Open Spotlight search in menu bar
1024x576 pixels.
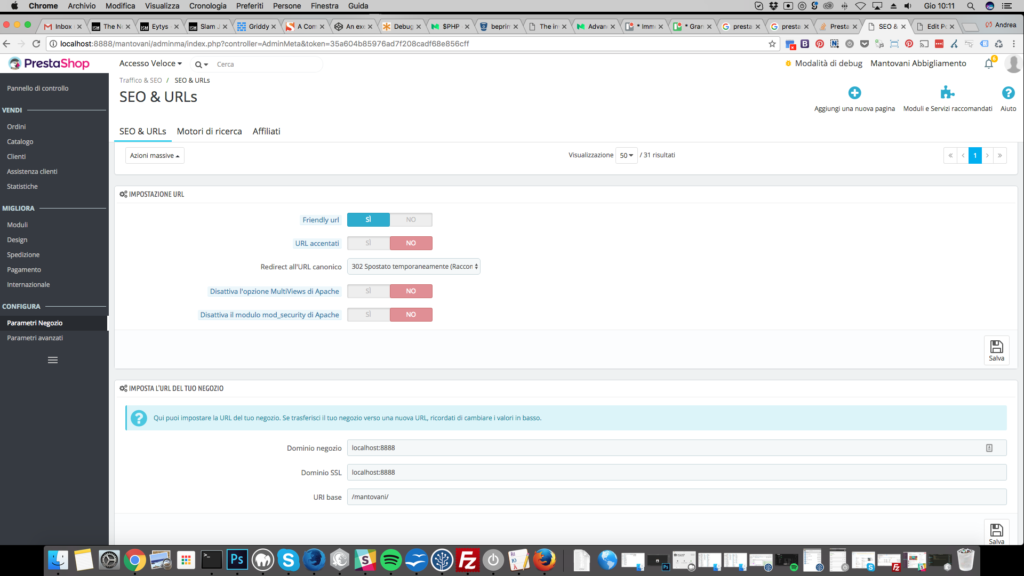tap(970, 6)
